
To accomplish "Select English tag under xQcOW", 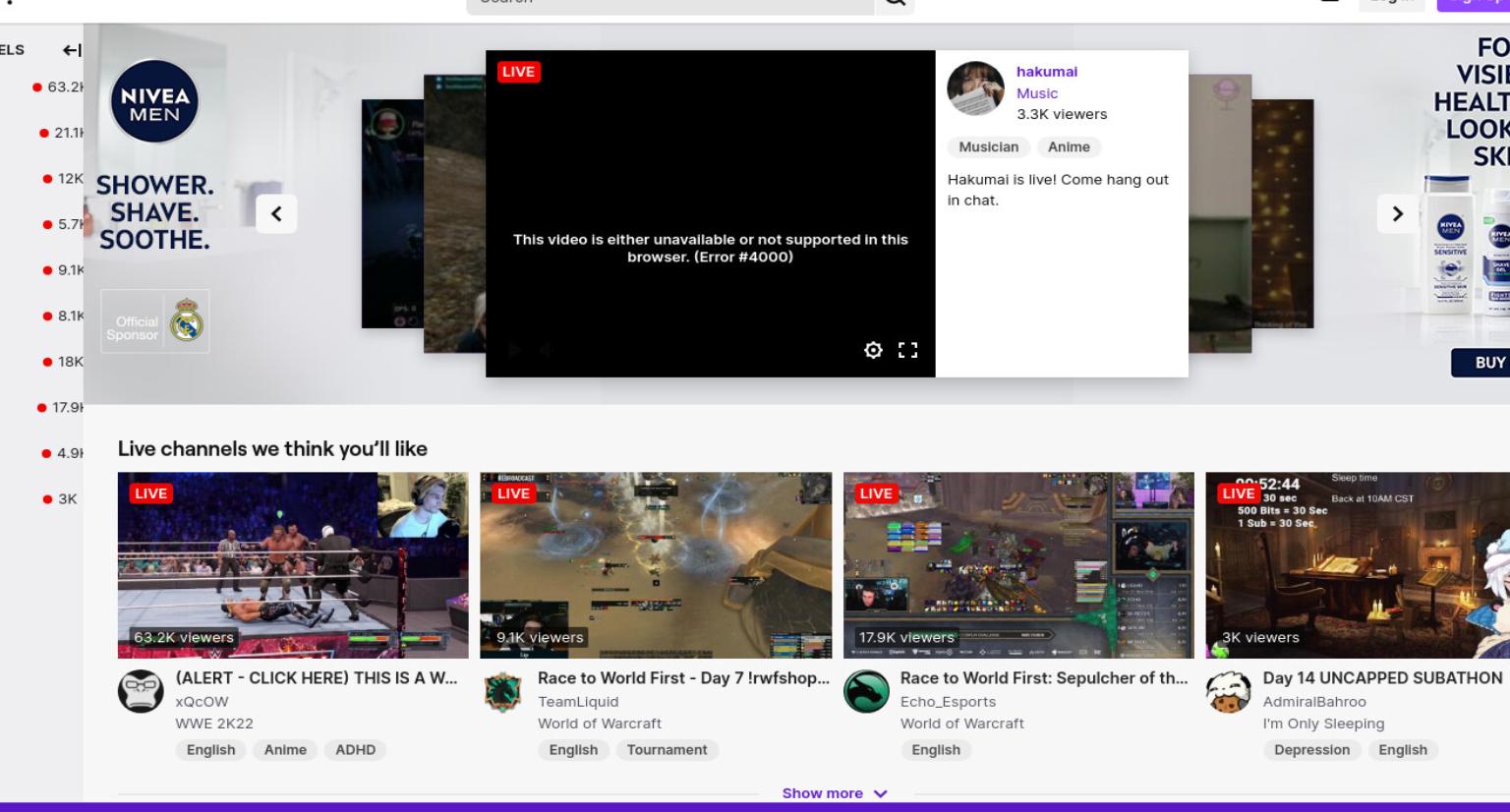I will (211, 750).
